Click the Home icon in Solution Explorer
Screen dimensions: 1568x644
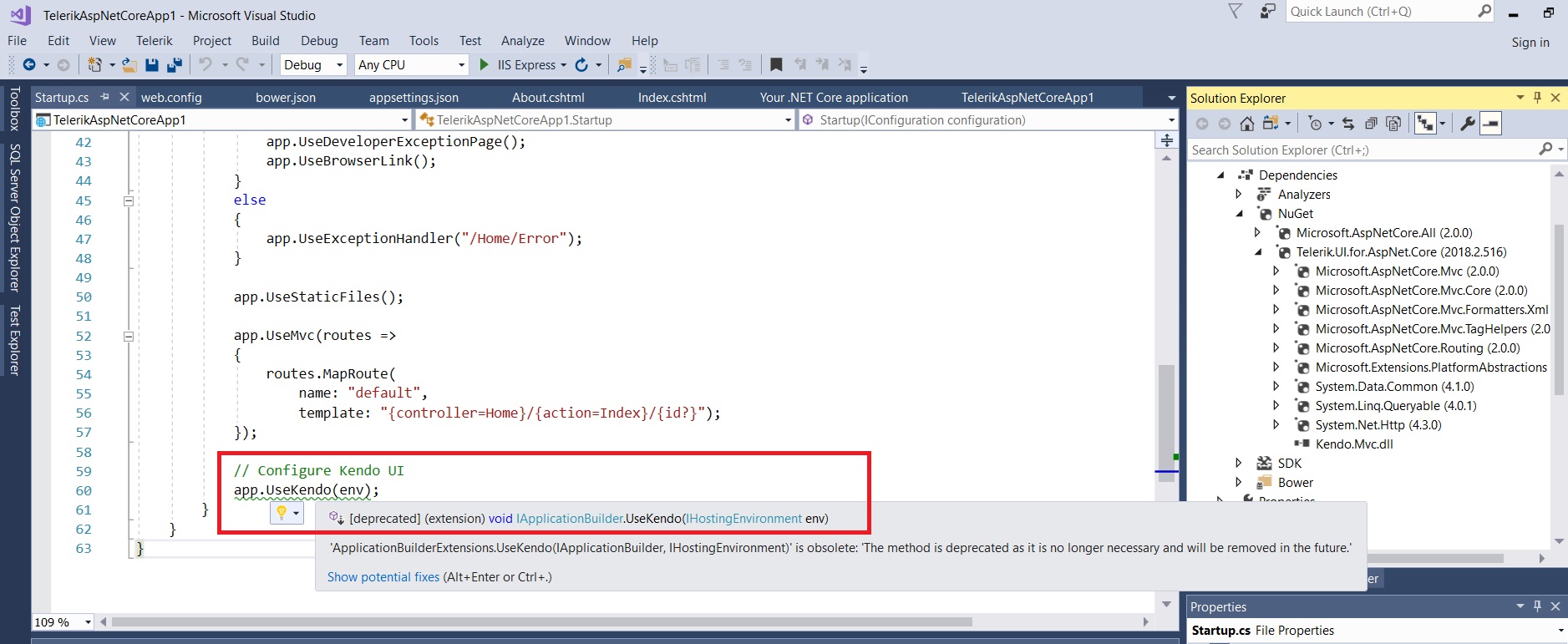click(1247, 124)
